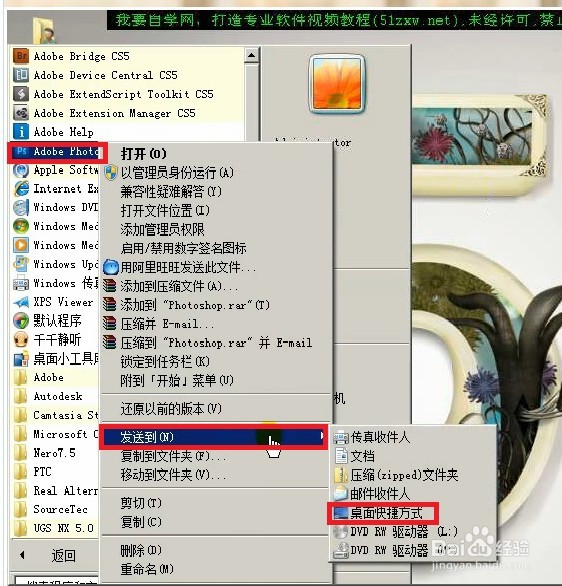Expand the Adobe folder
Viewport: 562px width, 586px height.
(55, 377)
